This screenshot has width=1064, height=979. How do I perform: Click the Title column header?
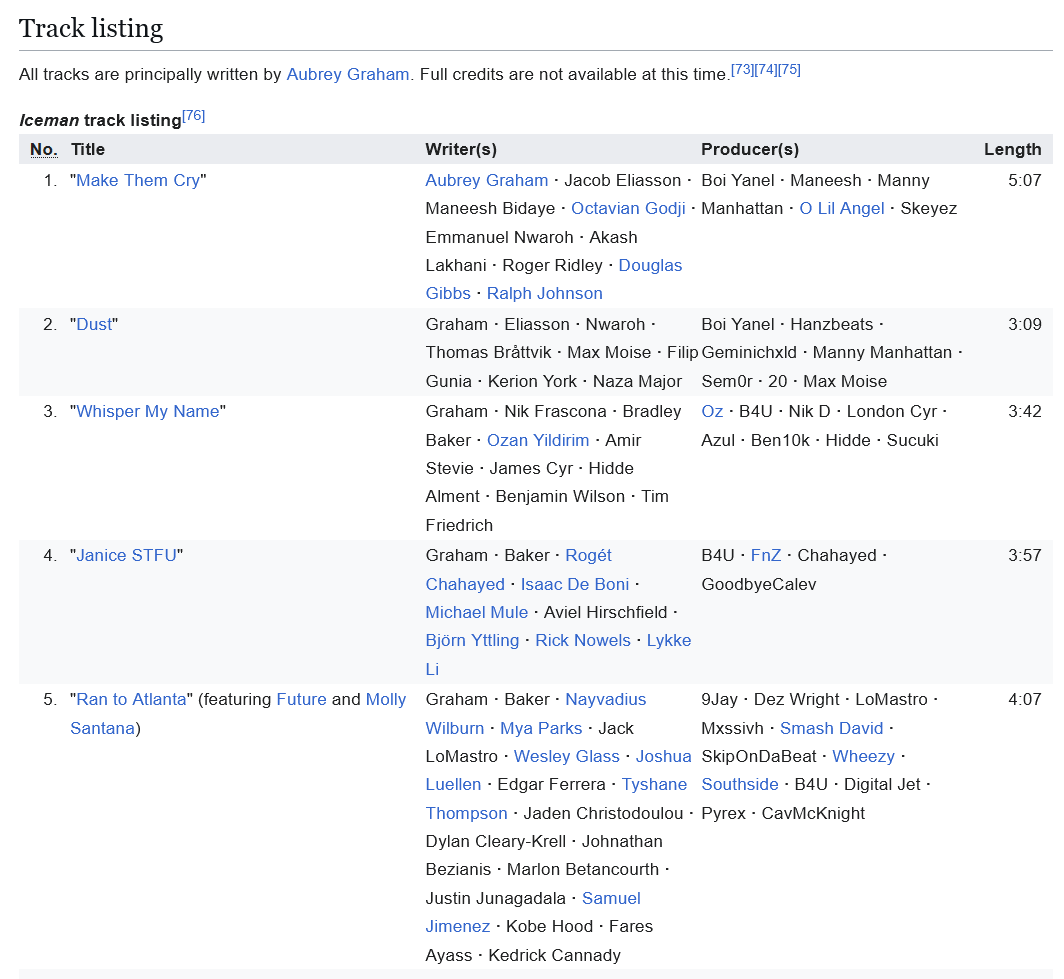[x=88, y=149]
